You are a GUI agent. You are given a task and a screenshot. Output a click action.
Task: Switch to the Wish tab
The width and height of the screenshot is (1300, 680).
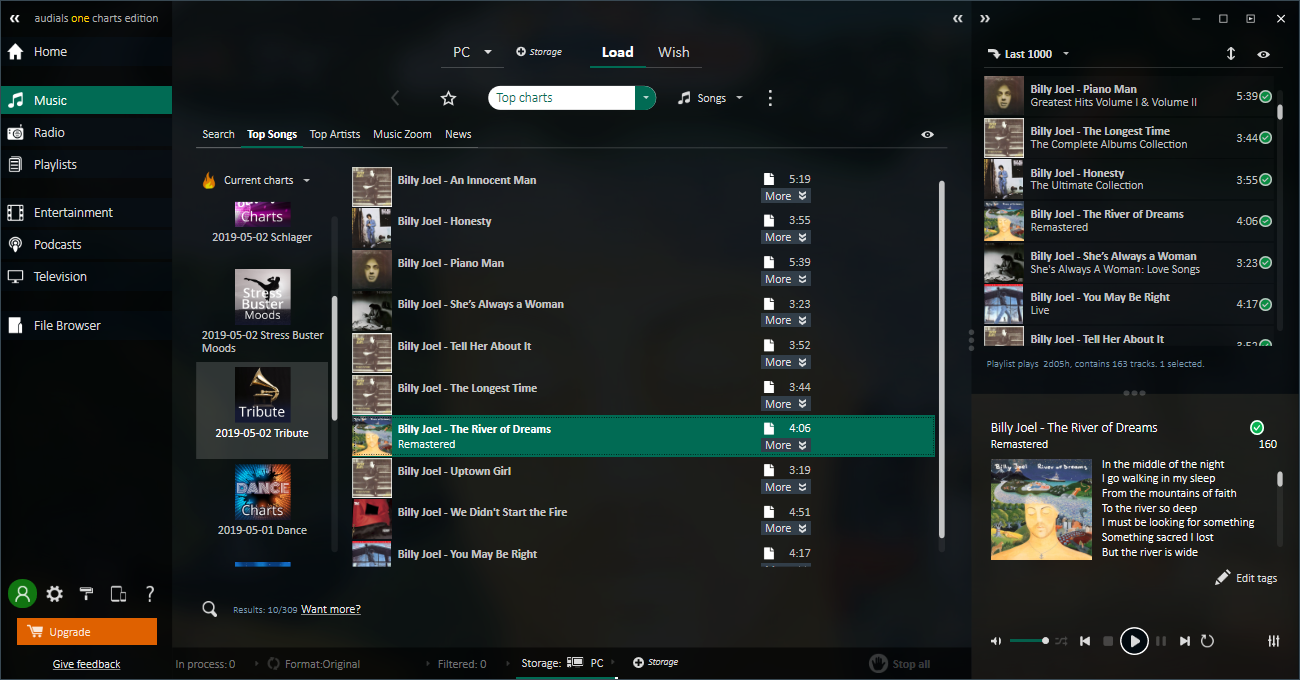(x=674, y=52)
